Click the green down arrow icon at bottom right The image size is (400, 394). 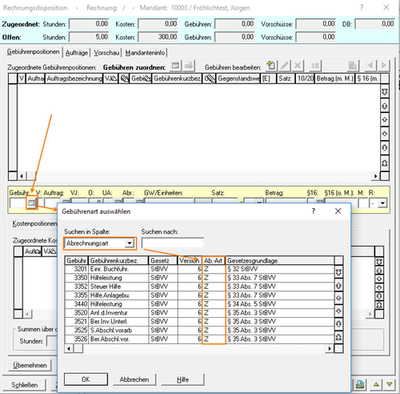(x=389, y=385)
